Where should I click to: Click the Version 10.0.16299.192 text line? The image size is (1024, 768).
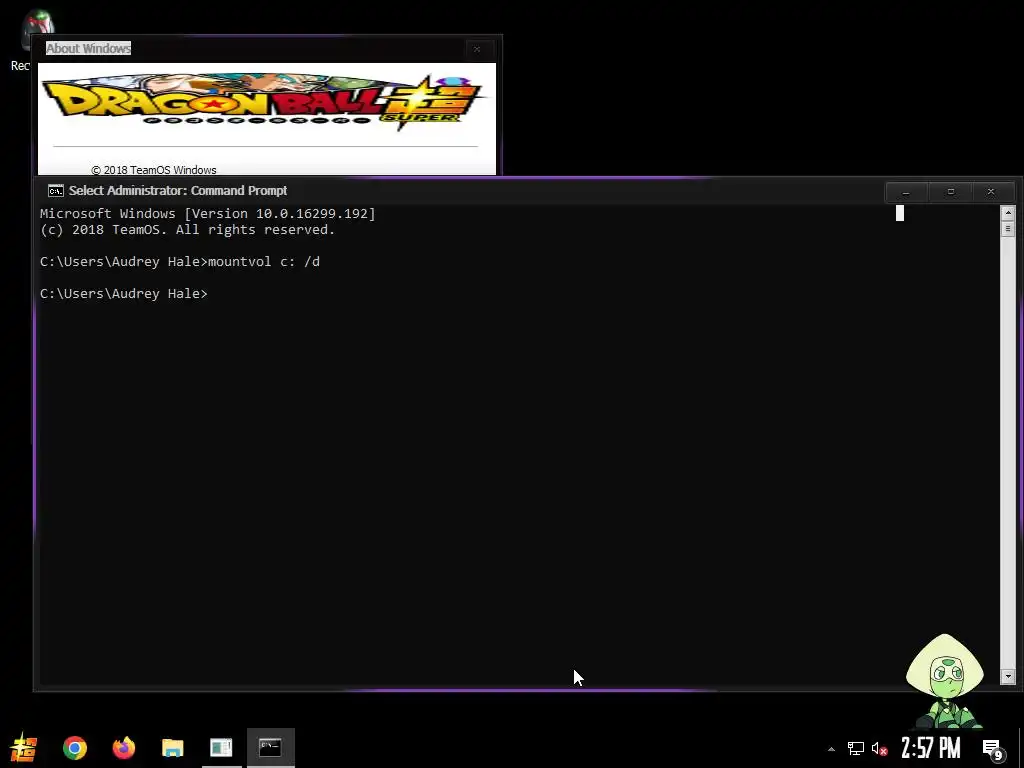(208, 214)
